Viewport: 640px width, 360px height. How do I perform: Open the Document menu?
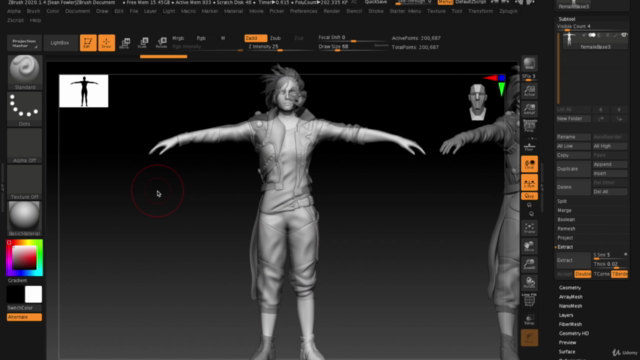pos(78,11)
